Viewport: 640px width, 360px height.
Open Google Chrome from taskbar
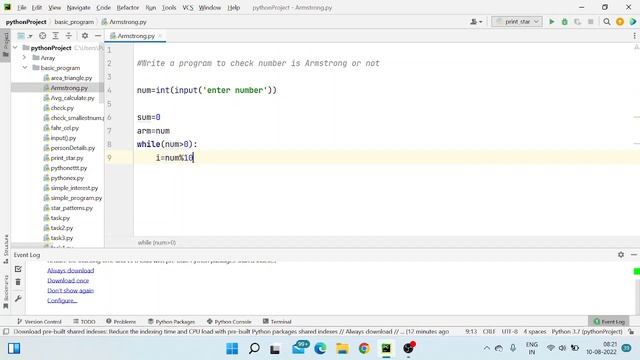pyautogui.click(x=364, y=349)
